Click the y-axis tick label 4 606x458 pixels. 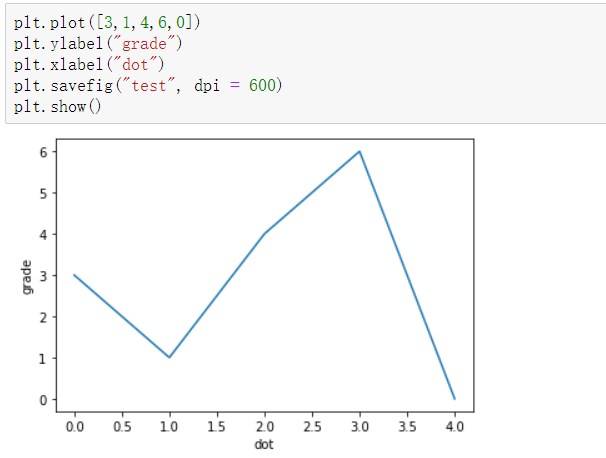(x=43, y=235)
